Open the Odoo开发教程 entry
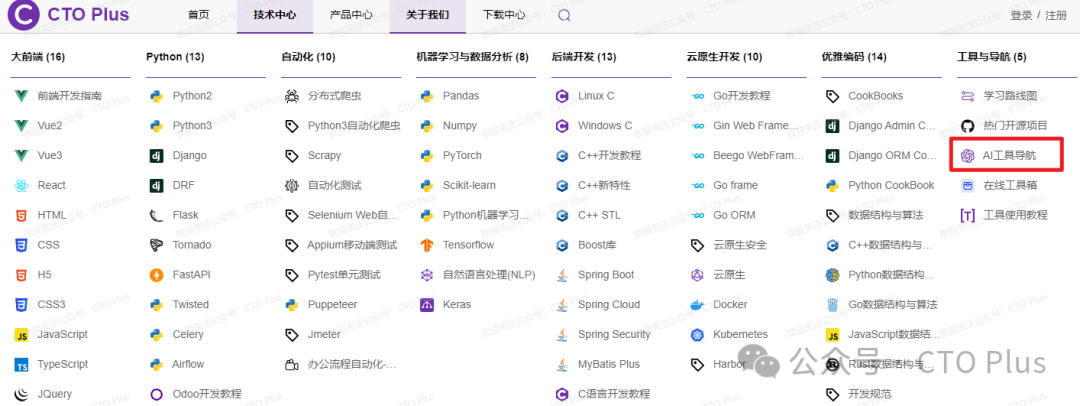Viewport: 1080px width, 406px height. (x=207, y=394)
